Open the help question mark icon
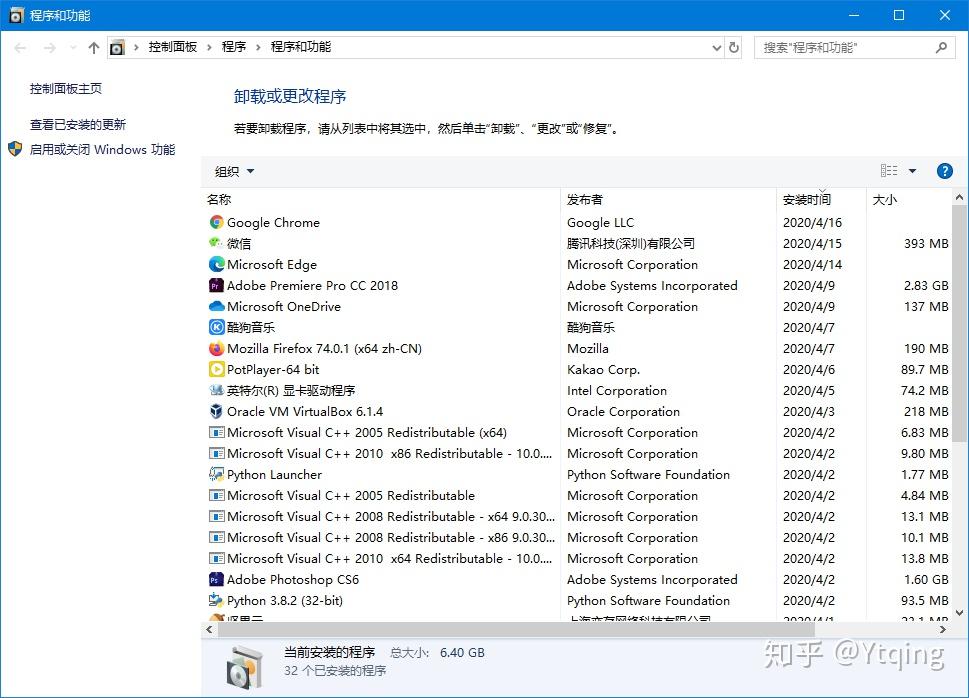The width and height of the screenshot is (969, 698). point(944,171)
